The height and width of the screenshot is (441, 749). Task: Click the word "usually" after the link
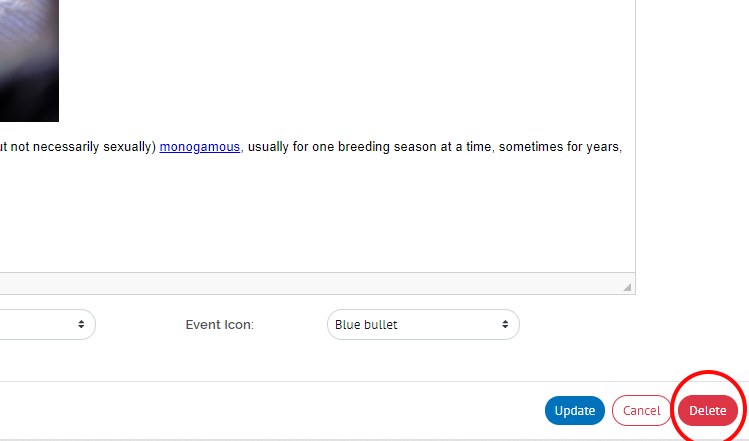[x=269, y=147]
